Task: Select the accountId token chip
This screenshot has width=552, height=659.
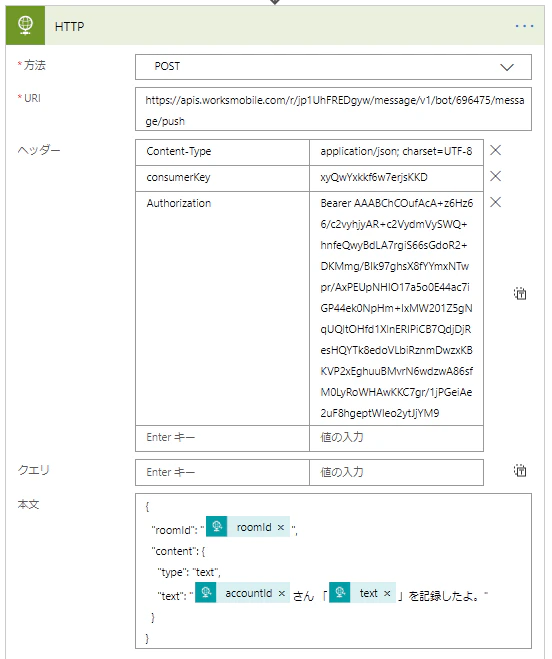Action: 243,593
